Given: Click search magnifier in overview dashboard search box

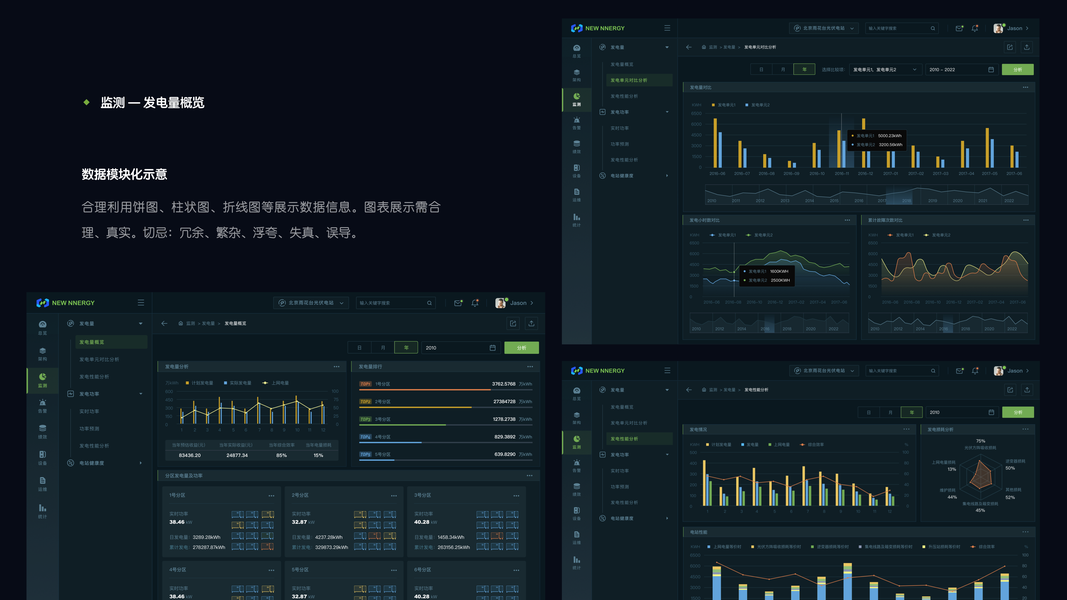Looking at the screenshot, I should (429, 303).
